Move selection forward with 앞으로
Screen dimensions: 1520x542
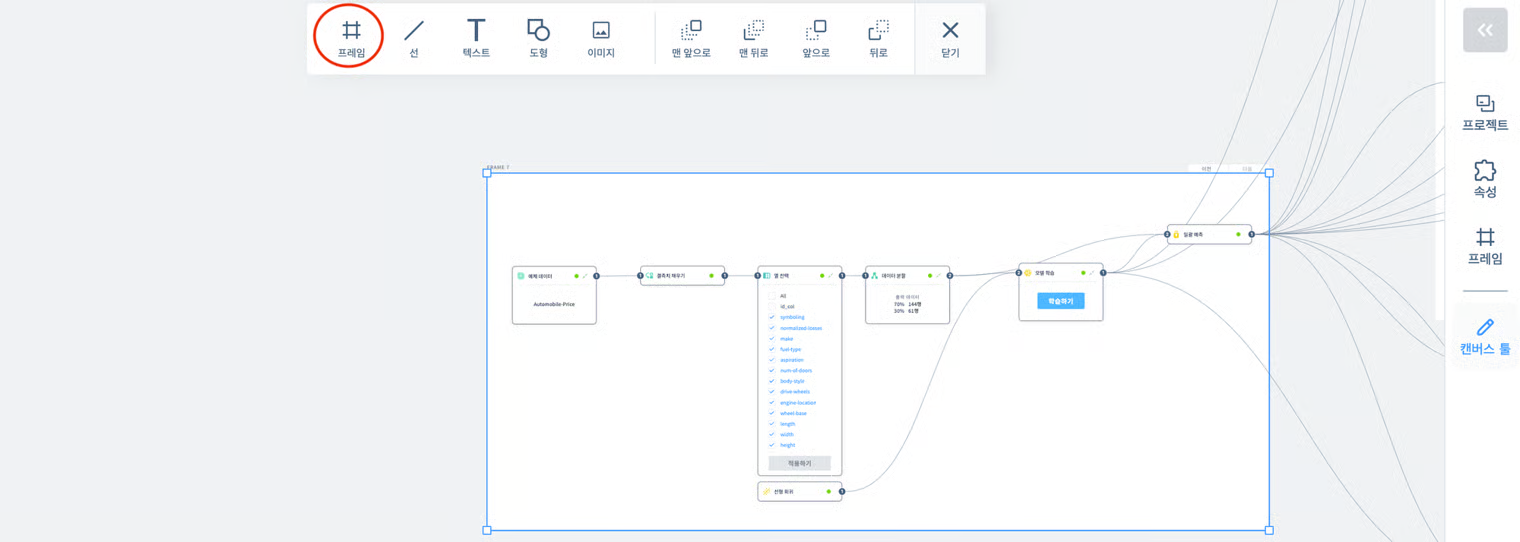point(816,38)
